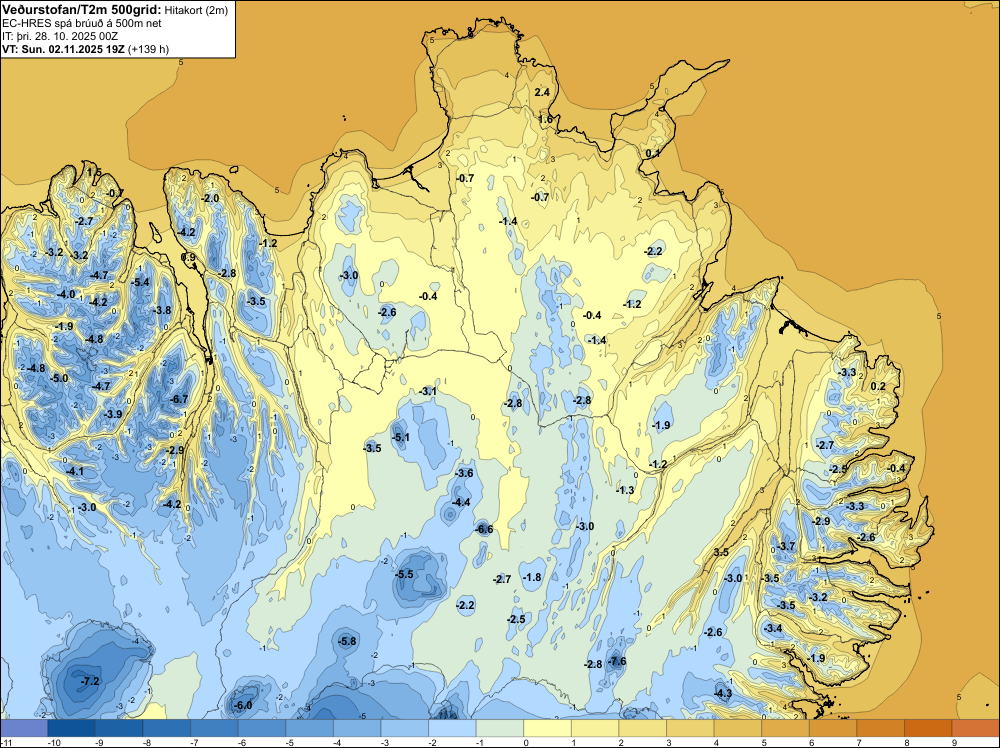Screen dimensions: 1000x748
Task: Click the -3.8 temperature label
Action: click(163, 310)
